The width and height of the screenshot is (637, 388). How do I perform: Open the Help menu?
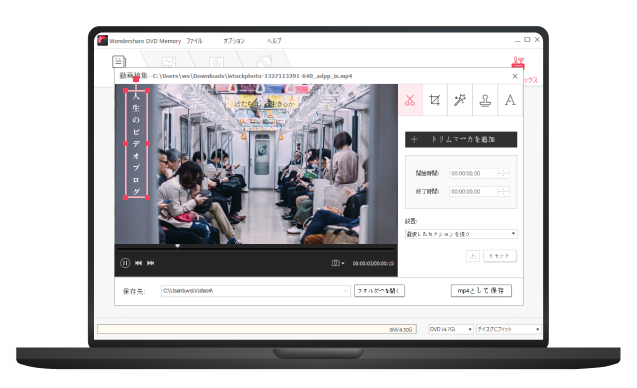pyautogui.click(x=274, y=41)
